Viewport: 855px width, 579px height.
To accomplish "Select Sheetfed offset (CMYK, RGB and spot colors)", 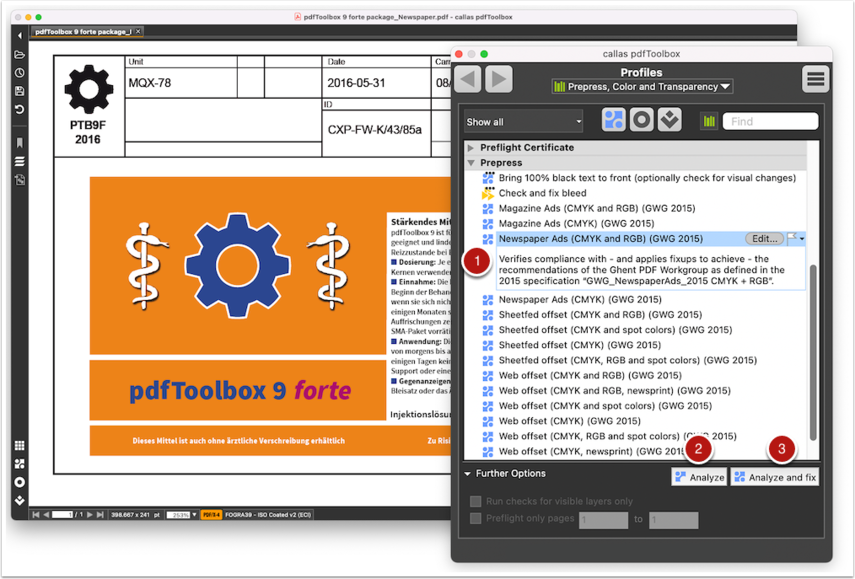I will 628,360.
